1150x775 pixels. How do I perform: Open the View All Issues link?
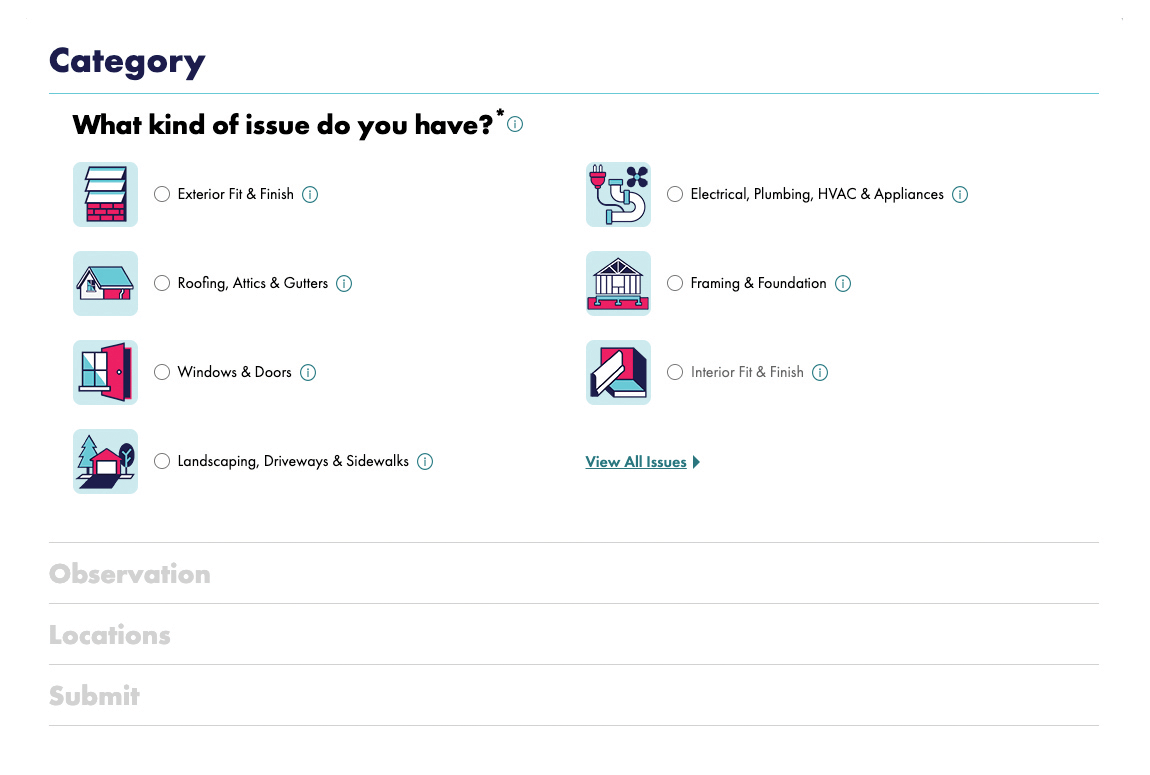(x=636, y=462)
